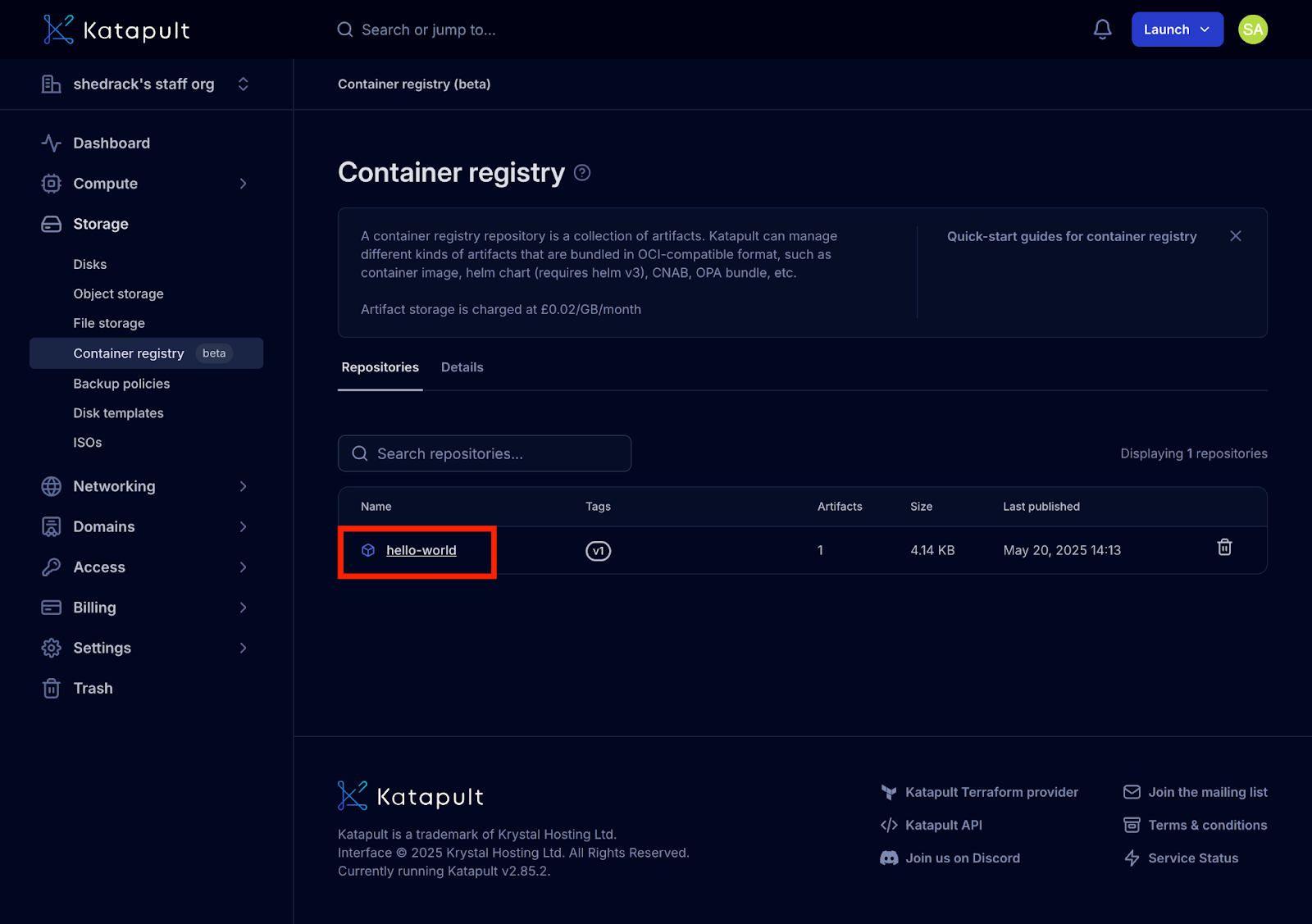Click the magnifier icon in Search repositories
Viewport: 1312px width, 924px height.
pos(360,453)
